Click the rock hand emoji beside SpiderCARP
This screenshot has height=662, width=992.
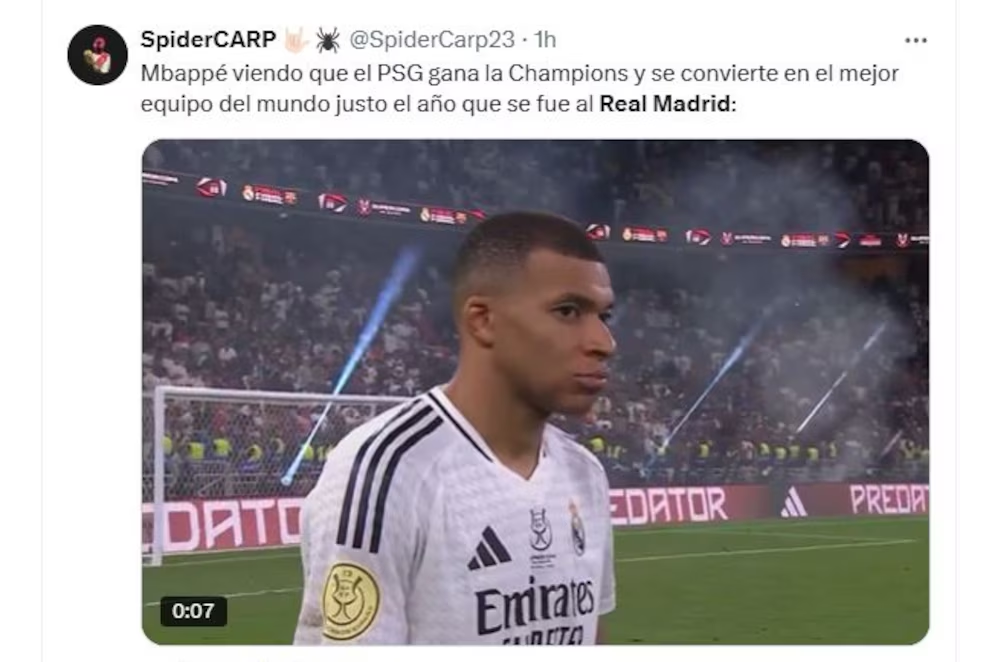[295, 40]
